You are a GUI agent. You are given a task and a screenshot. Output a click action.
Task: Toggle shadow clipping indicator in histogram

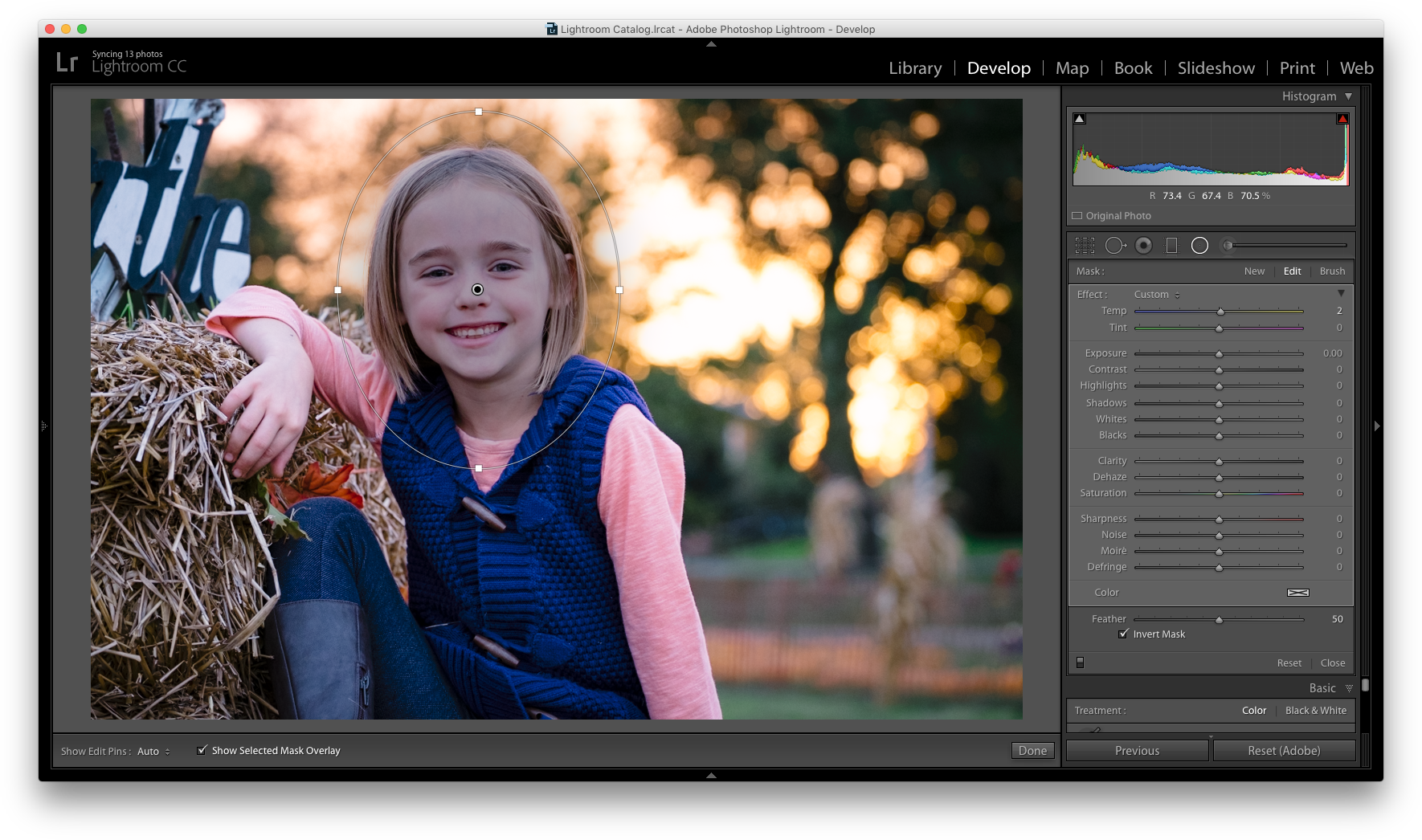[x=1080, y=119]
